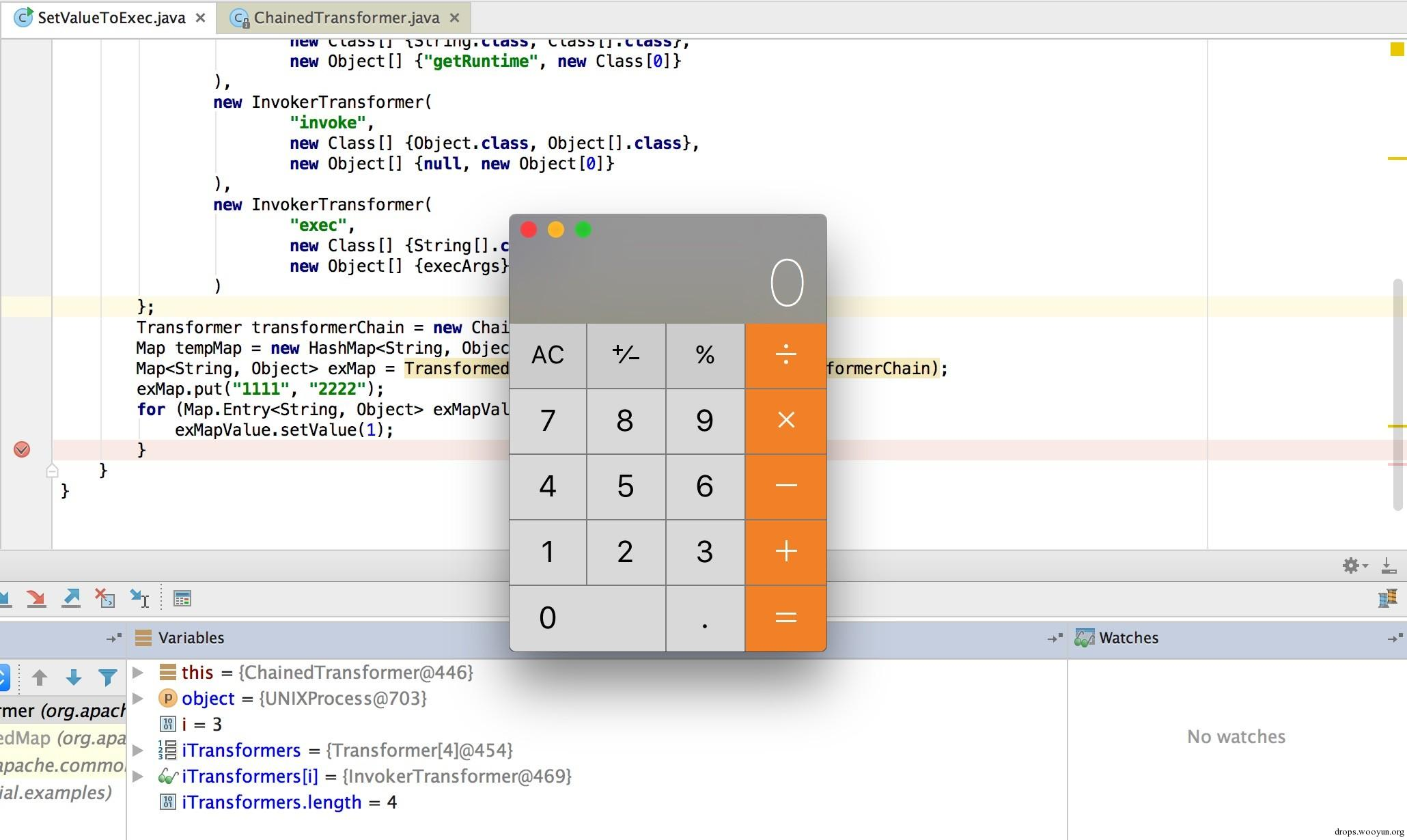Click Run to Cursor icon
Image resolution: width=1407 pixels, height=840 pixels.
click(x=139, y=599)
